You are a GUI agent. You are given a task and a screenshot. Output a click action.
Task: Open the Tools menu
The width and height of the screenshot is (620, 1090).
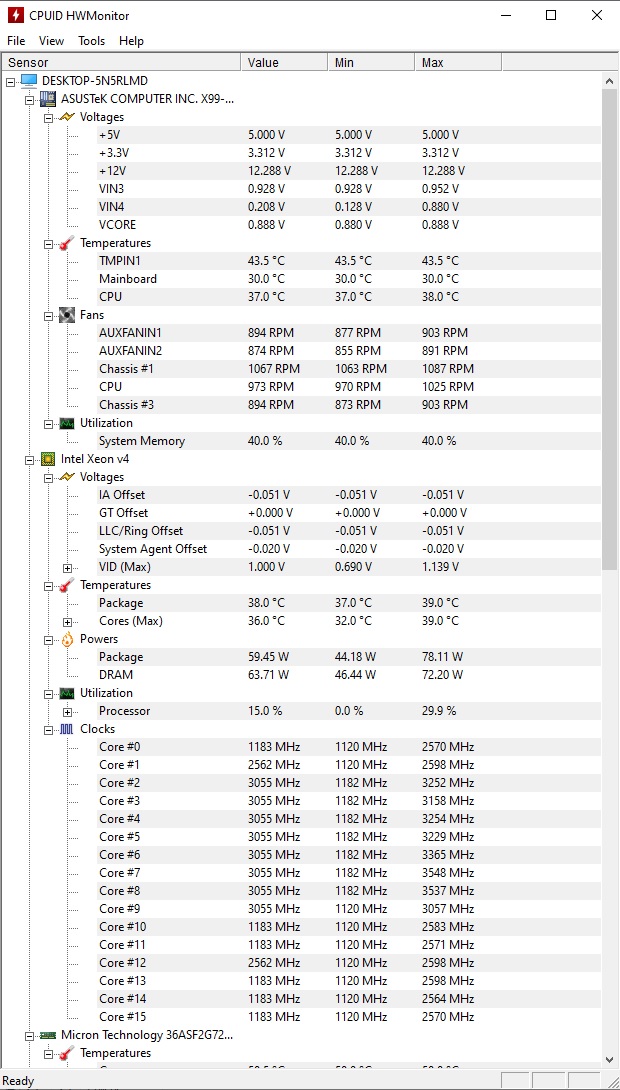tap(91, 41)
